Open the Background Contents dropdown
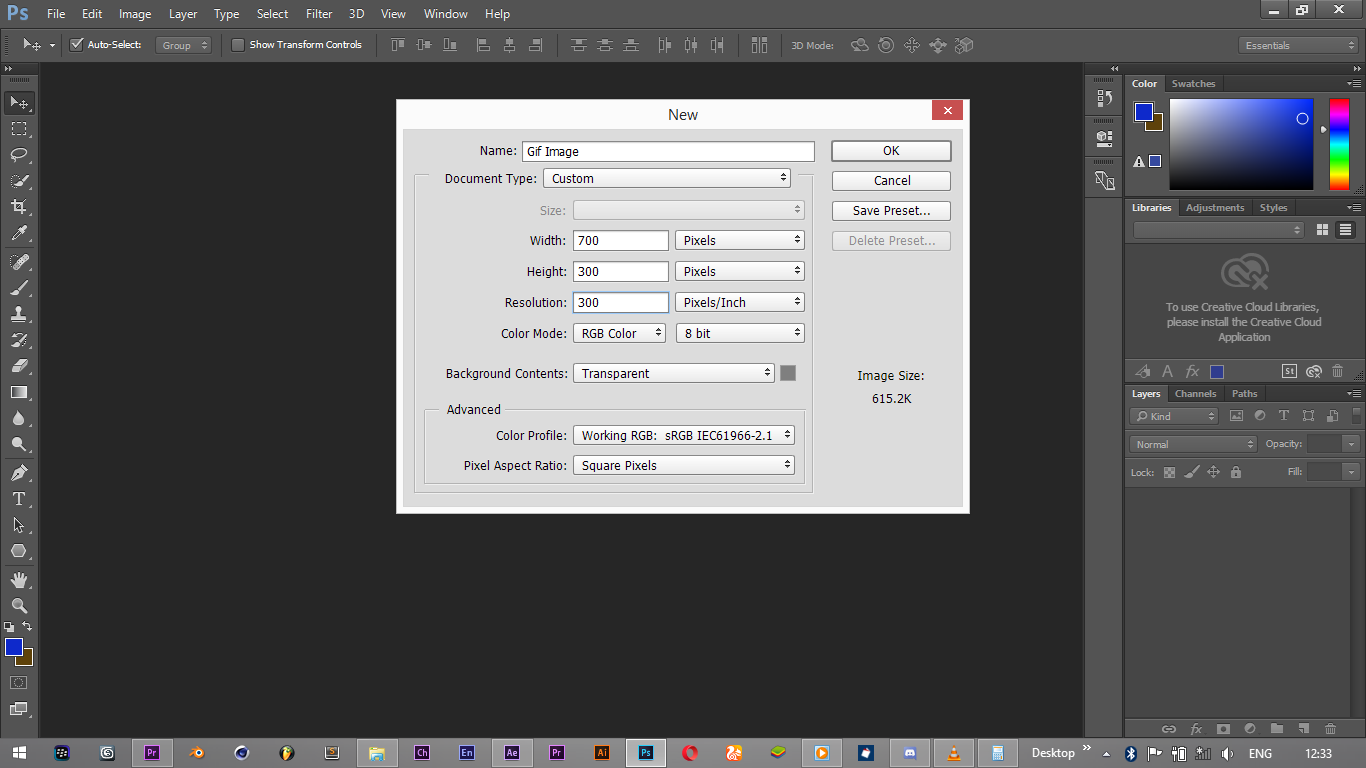Viewport: 1366px width, 768px height. coord(674,373)
